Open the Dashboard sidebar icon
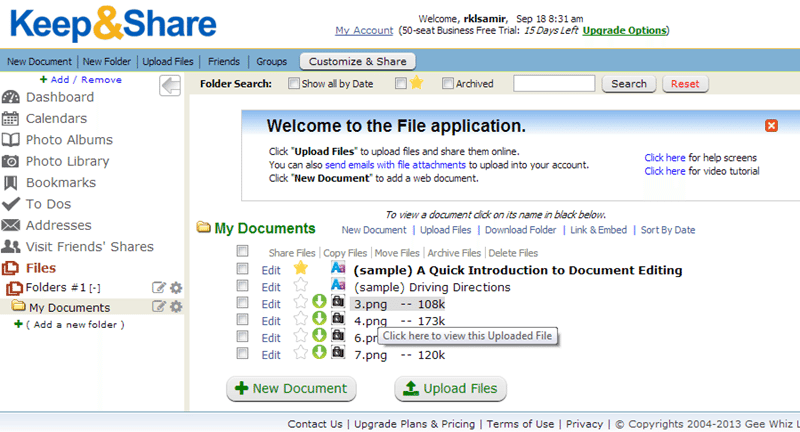Viewport: 800px width, 432px height. [x=11, y=97]
